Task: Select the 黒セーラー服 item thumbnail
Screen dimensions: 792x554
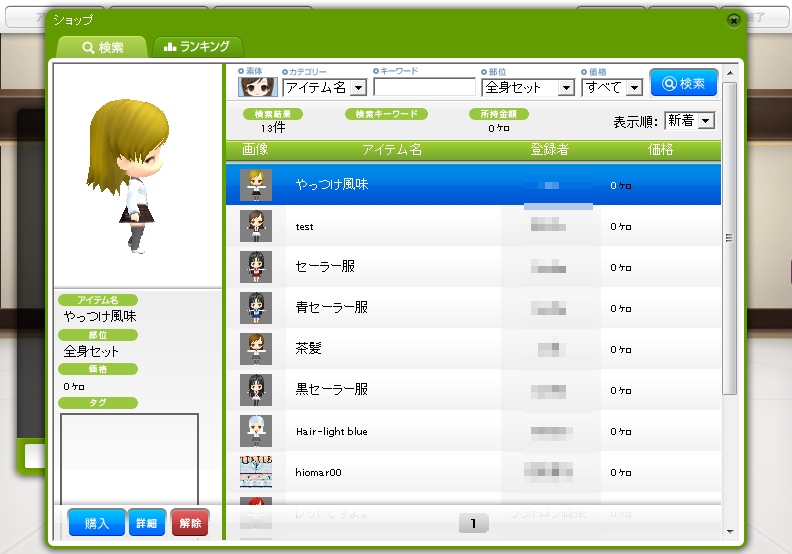Action: click(256, 389)
